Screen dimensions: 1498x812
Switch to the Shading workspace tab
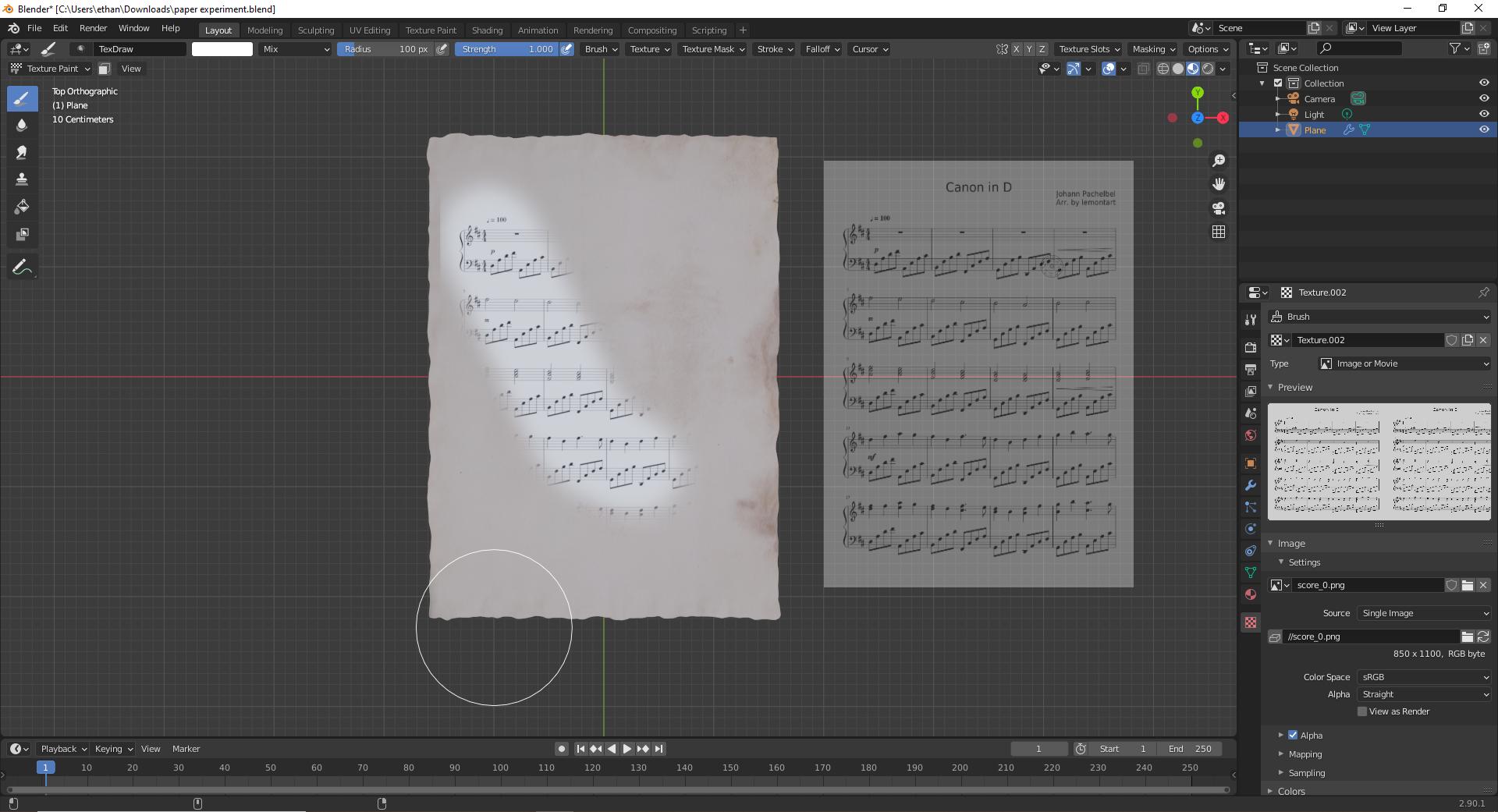click(487, 30)
